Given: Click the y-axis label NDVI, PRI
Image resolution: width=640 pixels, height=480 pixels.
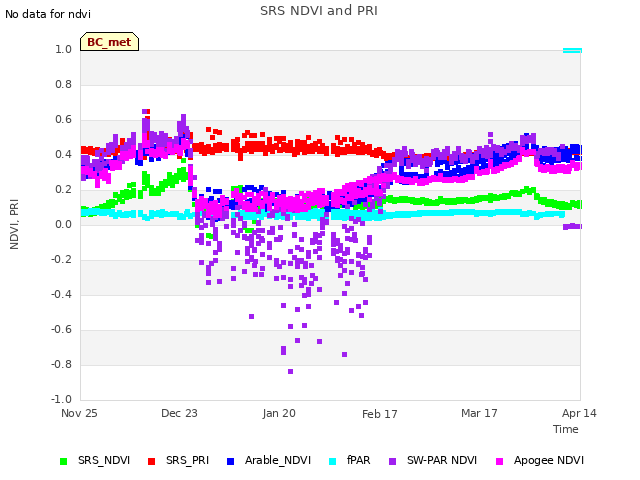Looking at the screenshot, I should tap(14, 224).
